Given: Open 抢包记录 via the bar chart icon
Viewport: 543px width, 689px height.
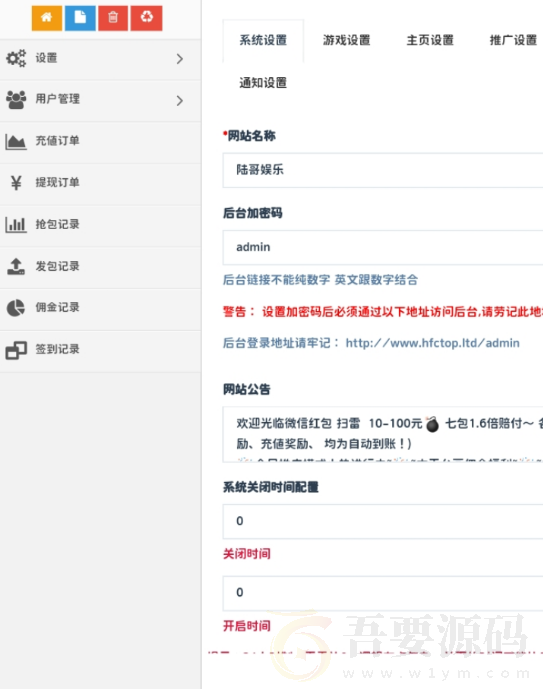Looking at the screenshot, I should point(16,225).
